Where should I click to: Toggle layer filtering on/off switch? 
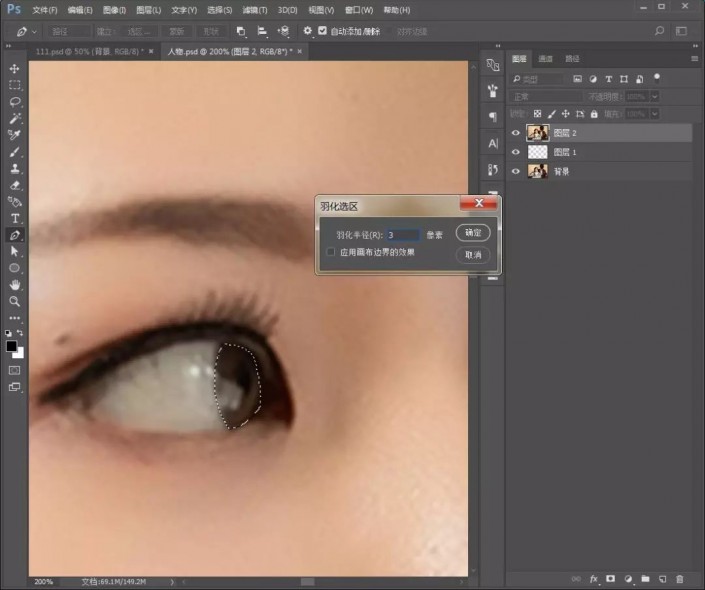point(657,78)
